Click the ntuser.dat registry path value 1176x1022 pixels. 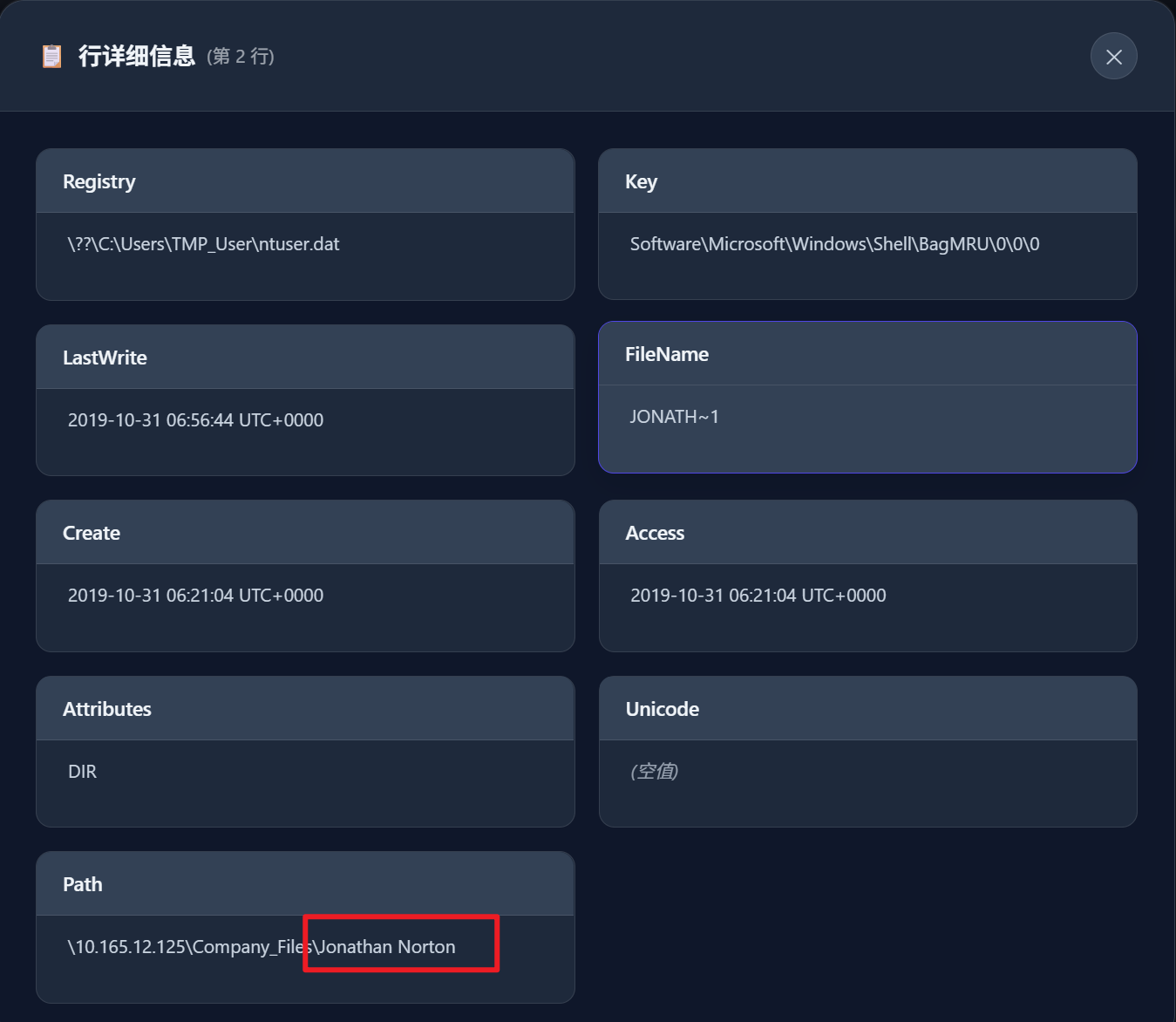point(203,244)
